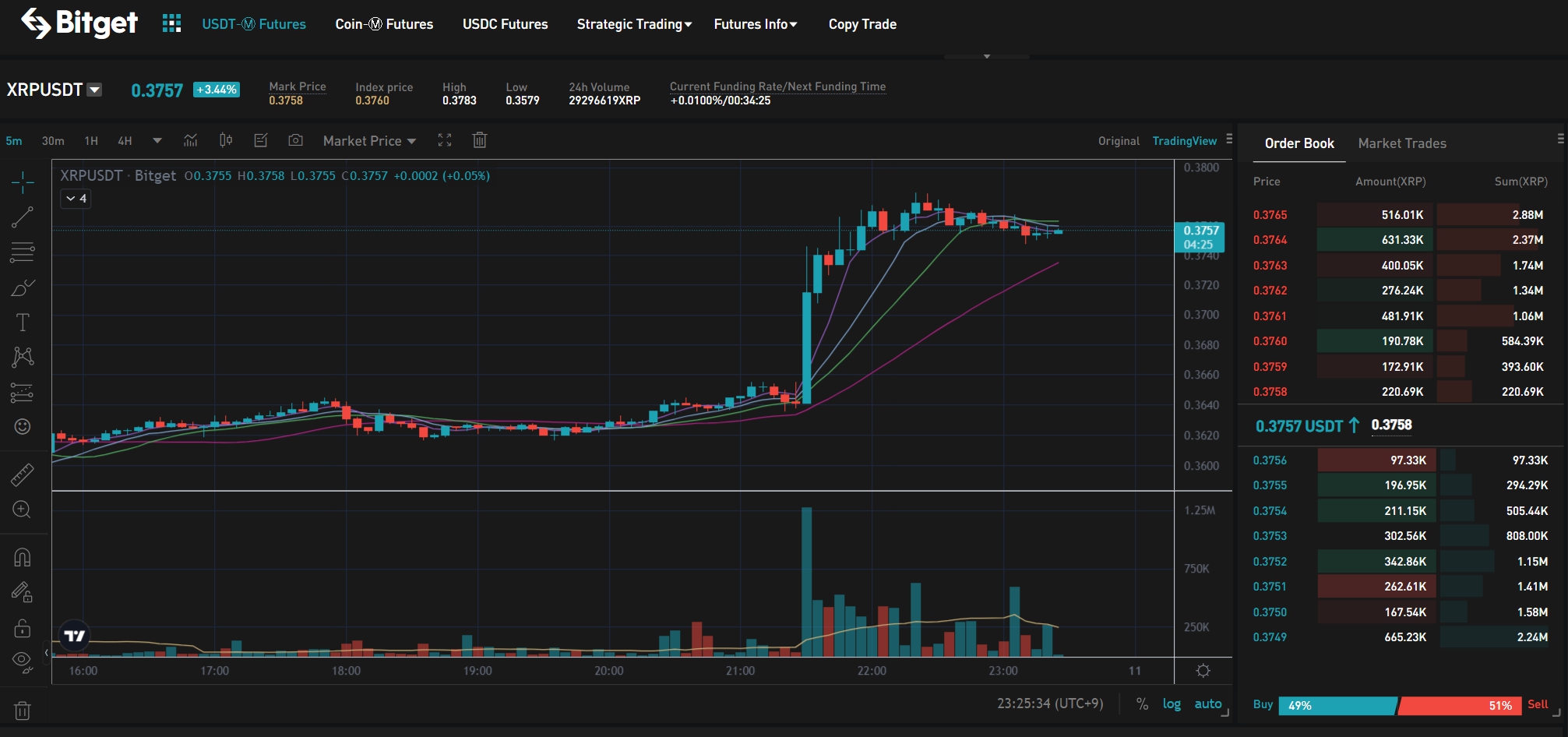
Task: Toggle log scale on chart
Action: pos(1172,703)
